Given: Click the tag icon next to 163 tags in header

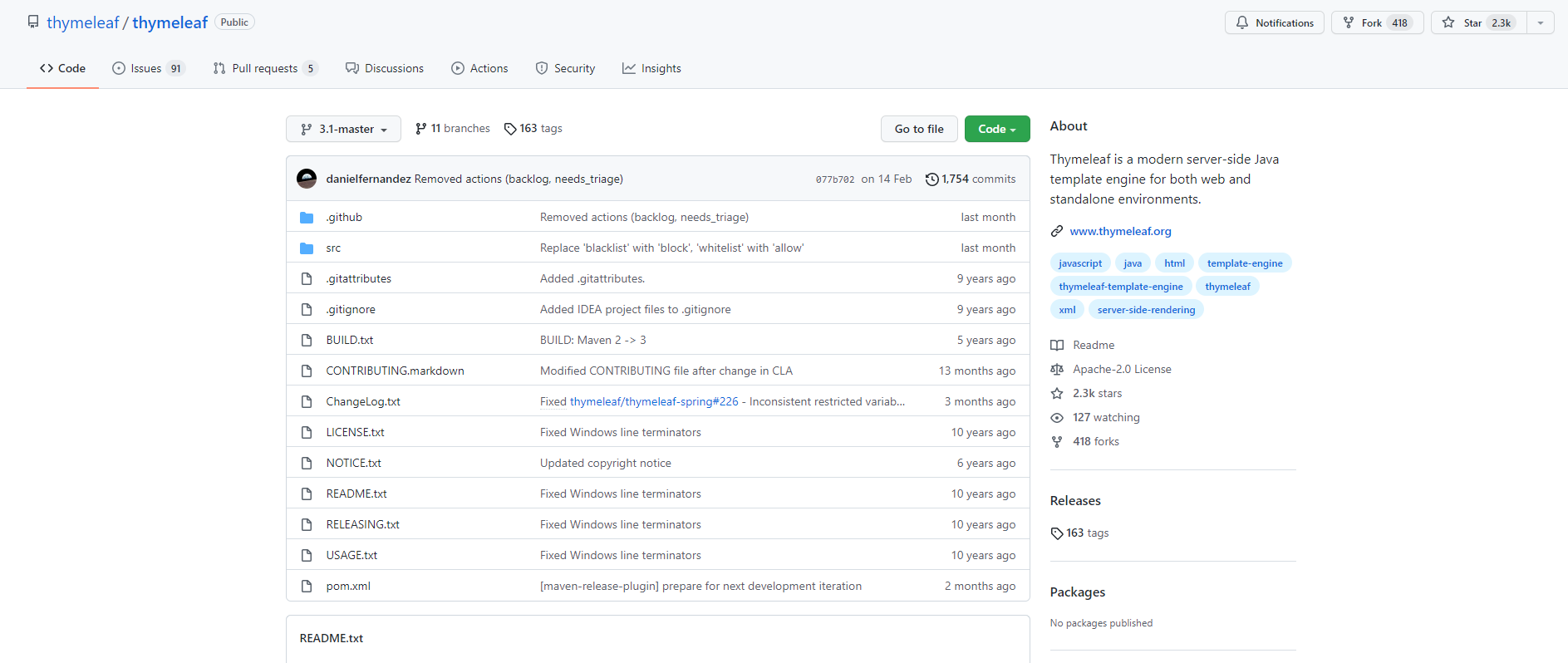Looking at the screenshot, I should click(x=510, y=129).
